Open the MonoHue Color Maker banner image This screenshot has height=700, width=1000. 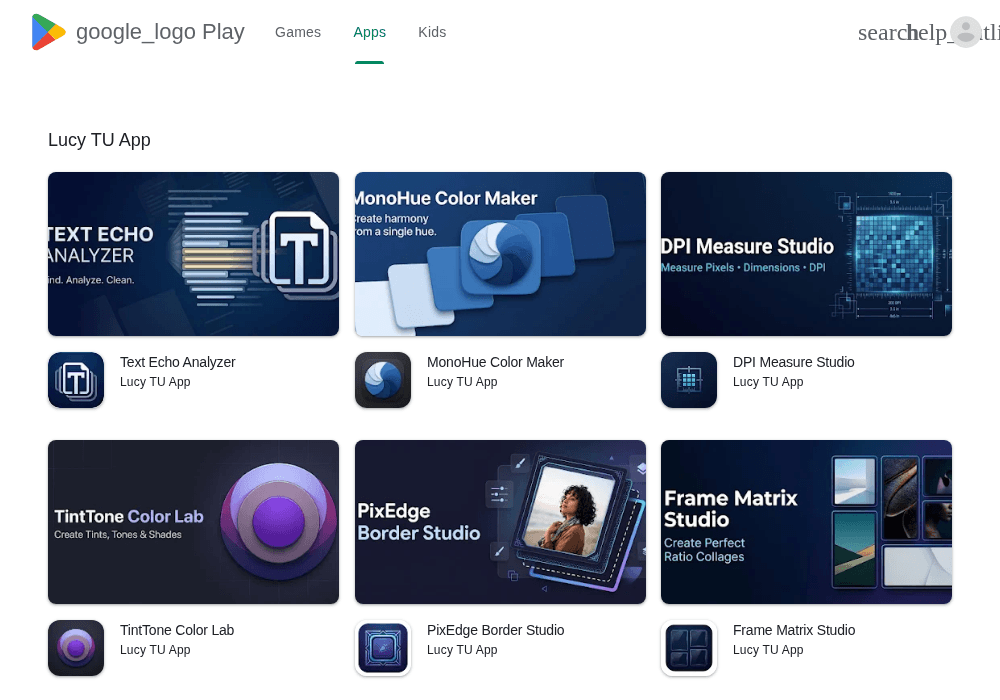pos(500,254)
